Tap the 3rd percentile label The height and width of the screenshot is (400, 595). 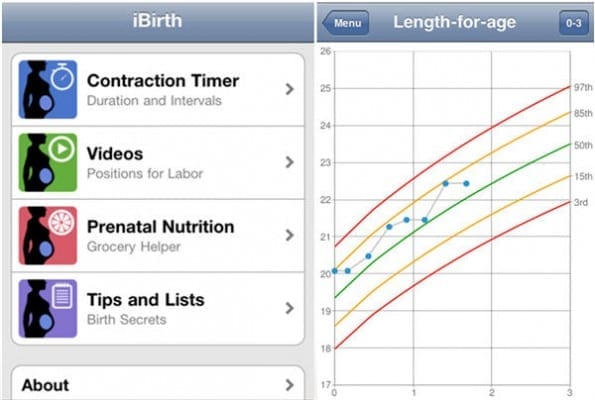(x=581, y=203)
